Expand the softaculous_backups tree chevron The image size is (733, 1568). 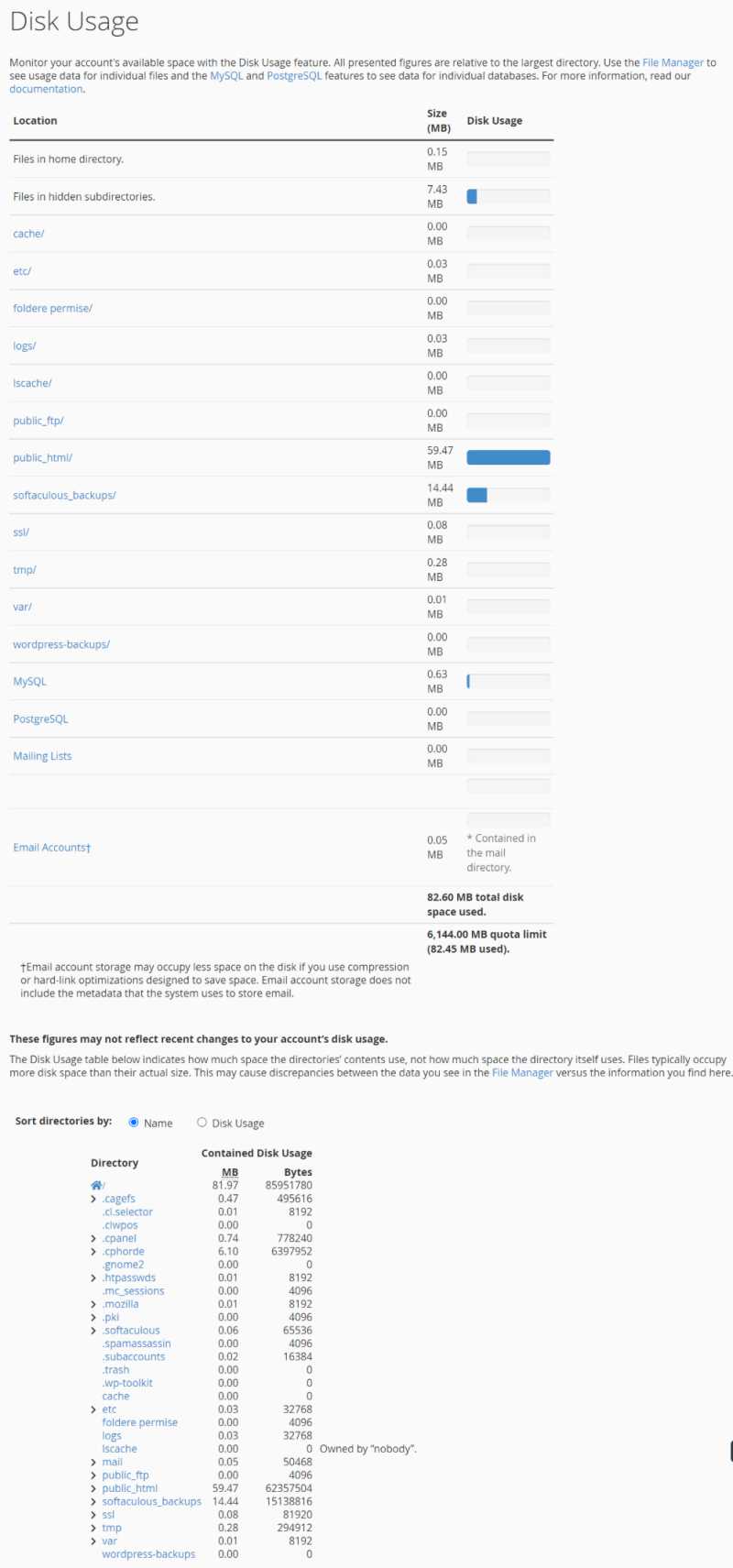click(x=93, y=1502)
